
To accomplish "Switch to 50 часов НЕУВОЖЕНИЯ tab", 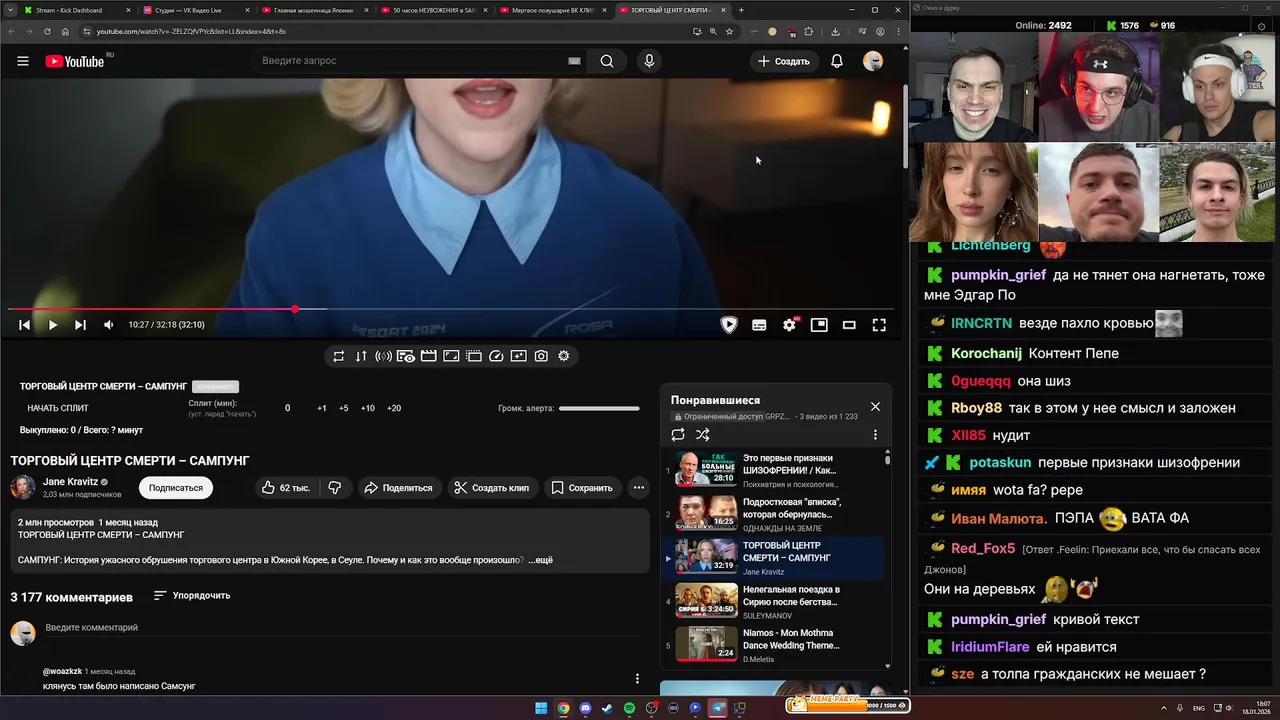I will [433, 10].
